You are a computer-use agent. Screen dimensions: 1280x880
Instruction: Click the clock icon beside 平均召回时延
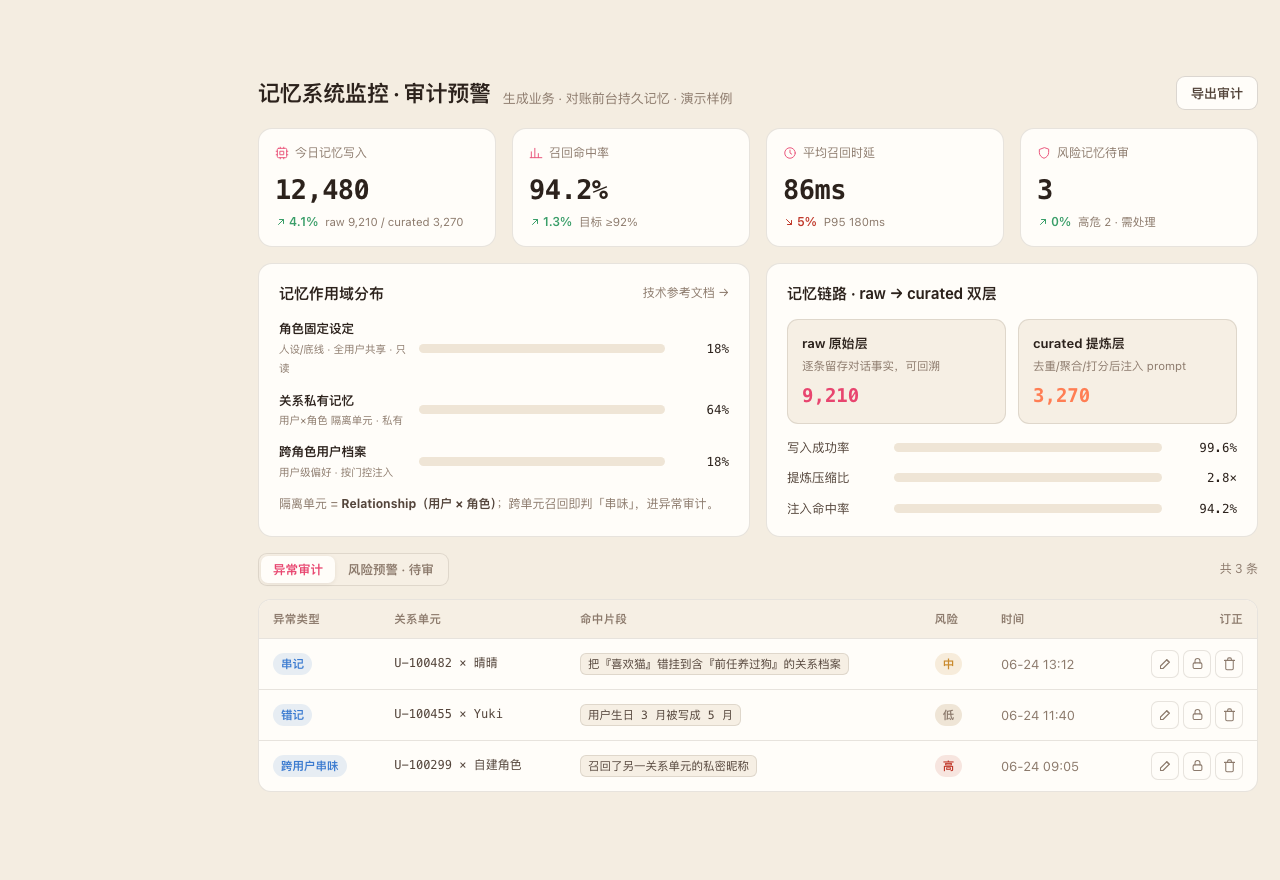tap(790, 153)
